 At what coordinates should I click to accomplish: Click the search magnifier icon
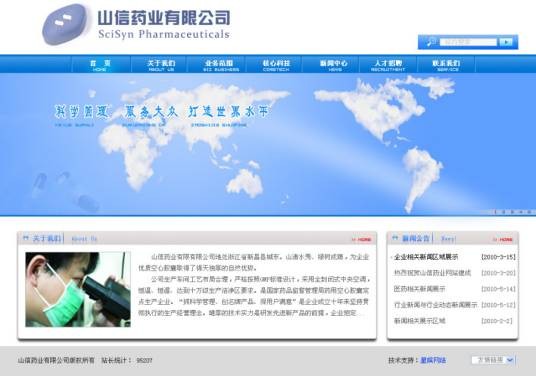(431, 42)
